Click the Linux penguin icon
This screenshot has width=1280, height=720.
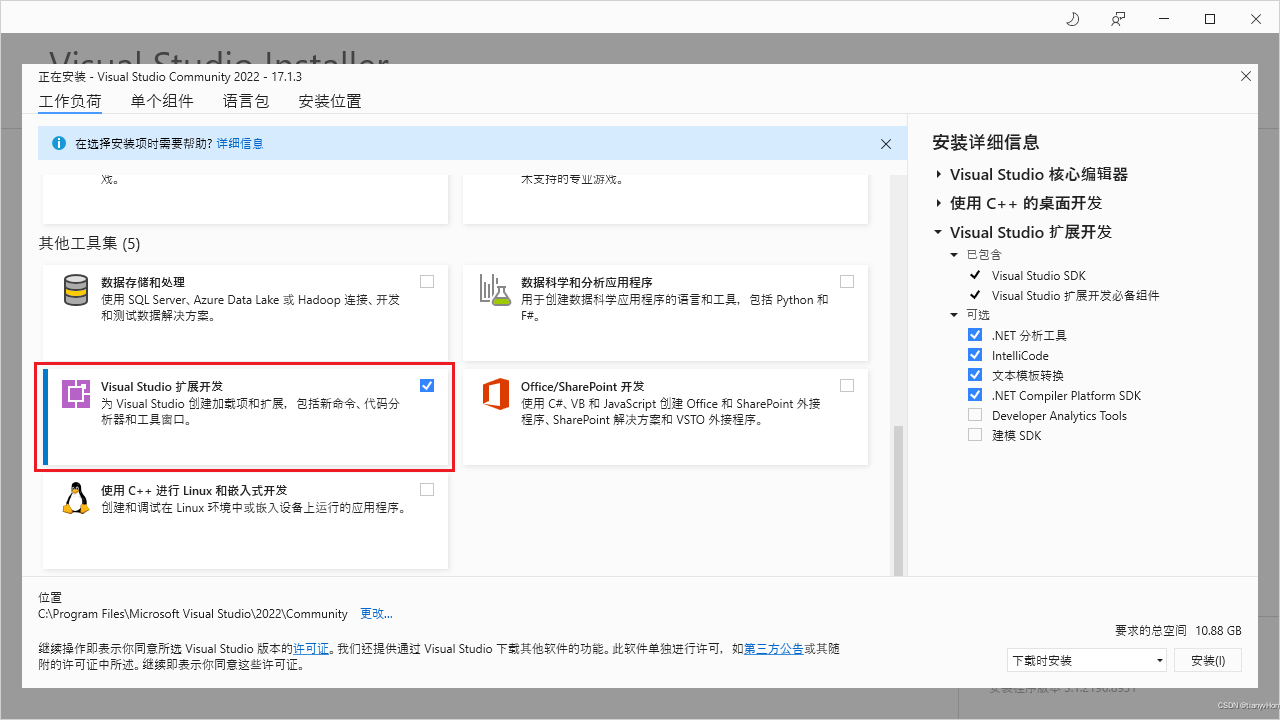point(76,498)
